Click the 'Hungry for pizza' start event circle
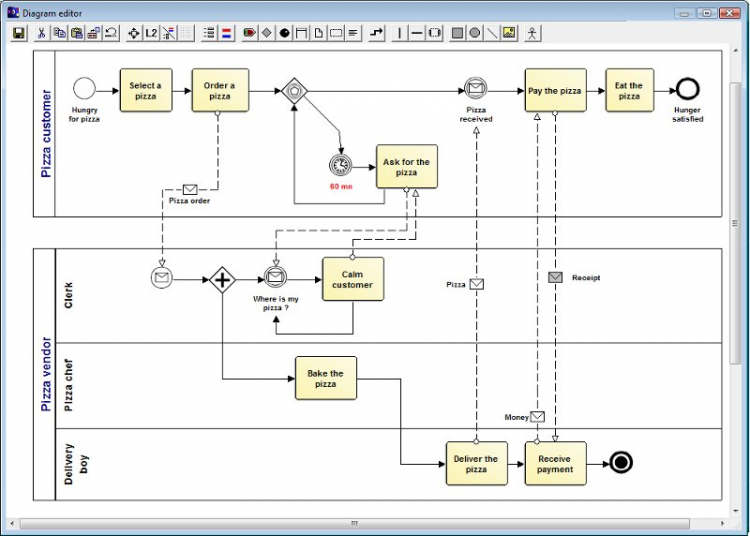Screen dimensions: 750x536 [x=84, y=89]
